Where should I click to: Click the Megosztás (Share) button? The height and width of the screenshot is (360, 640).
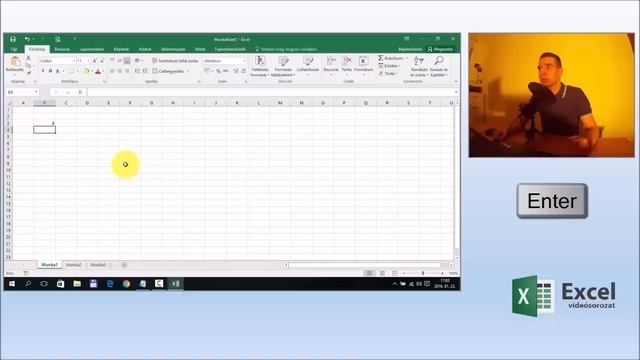440,49
